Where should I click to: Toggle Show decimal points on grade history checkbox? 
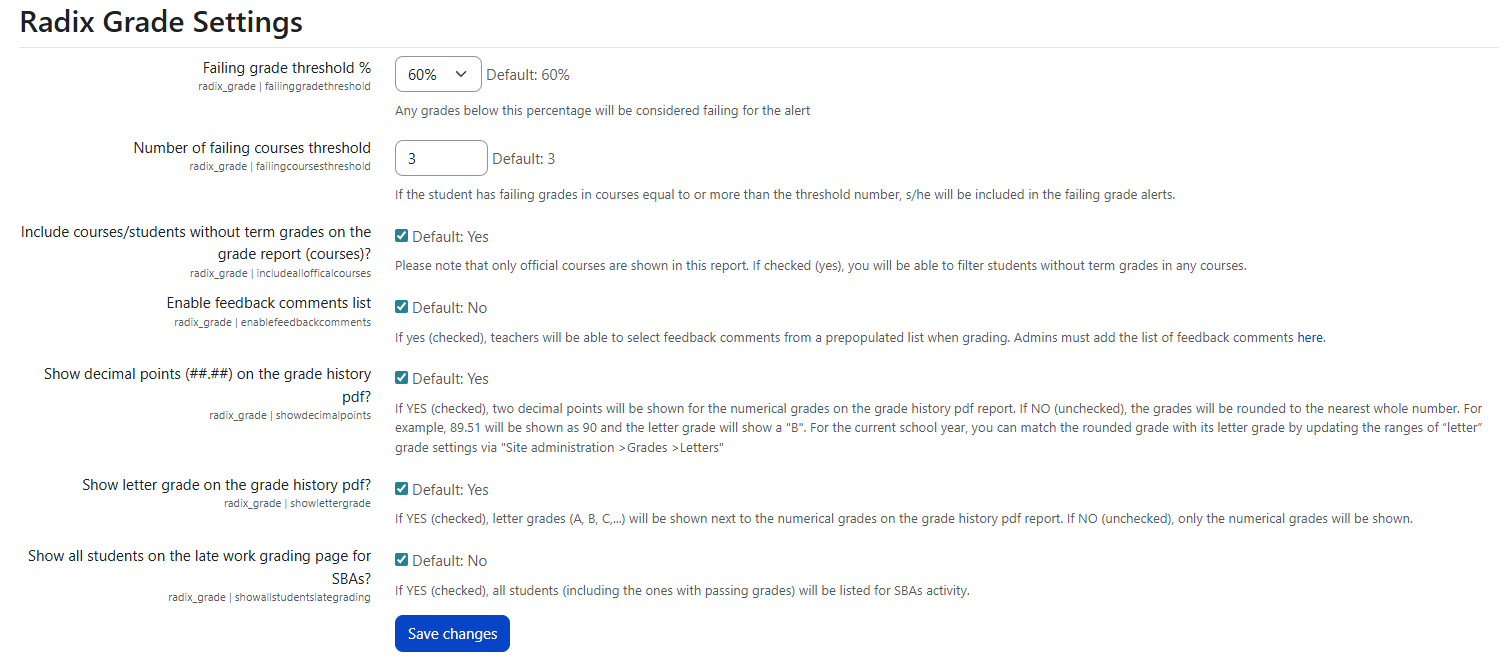pyautogui.click(x=402, y=378)
